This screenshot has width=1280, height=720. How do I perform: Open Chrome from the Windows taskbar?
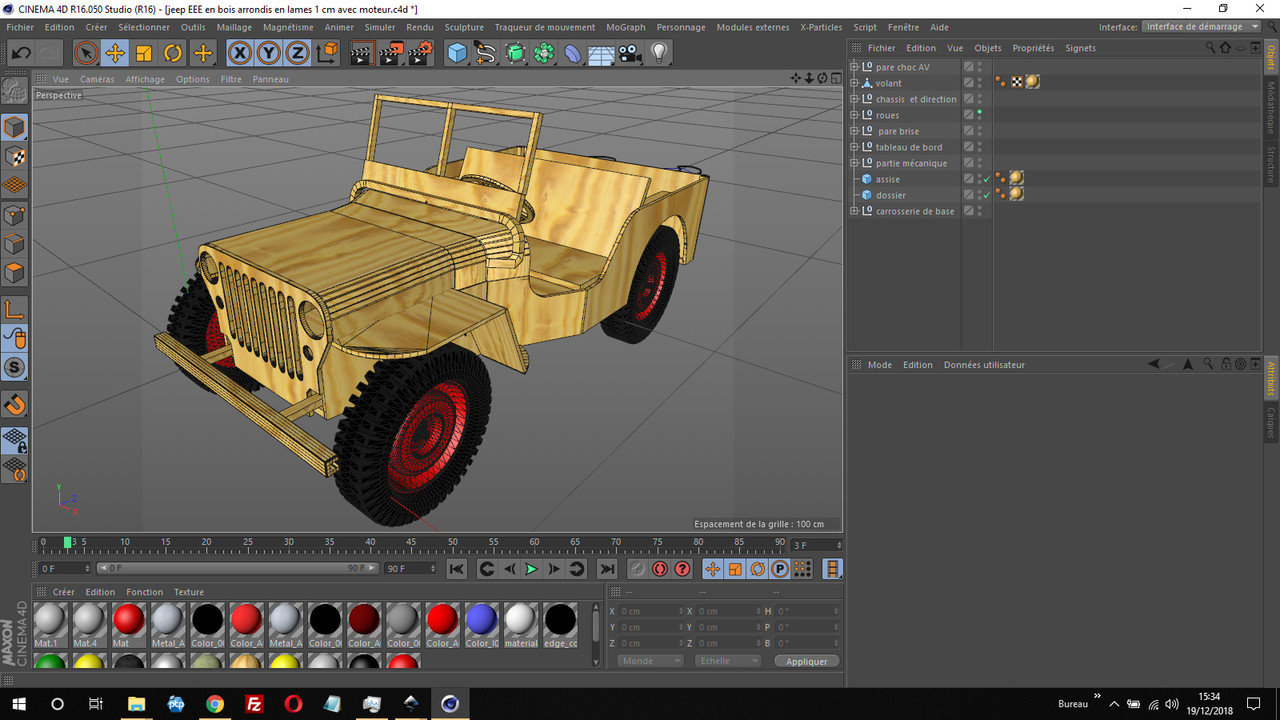214,704
